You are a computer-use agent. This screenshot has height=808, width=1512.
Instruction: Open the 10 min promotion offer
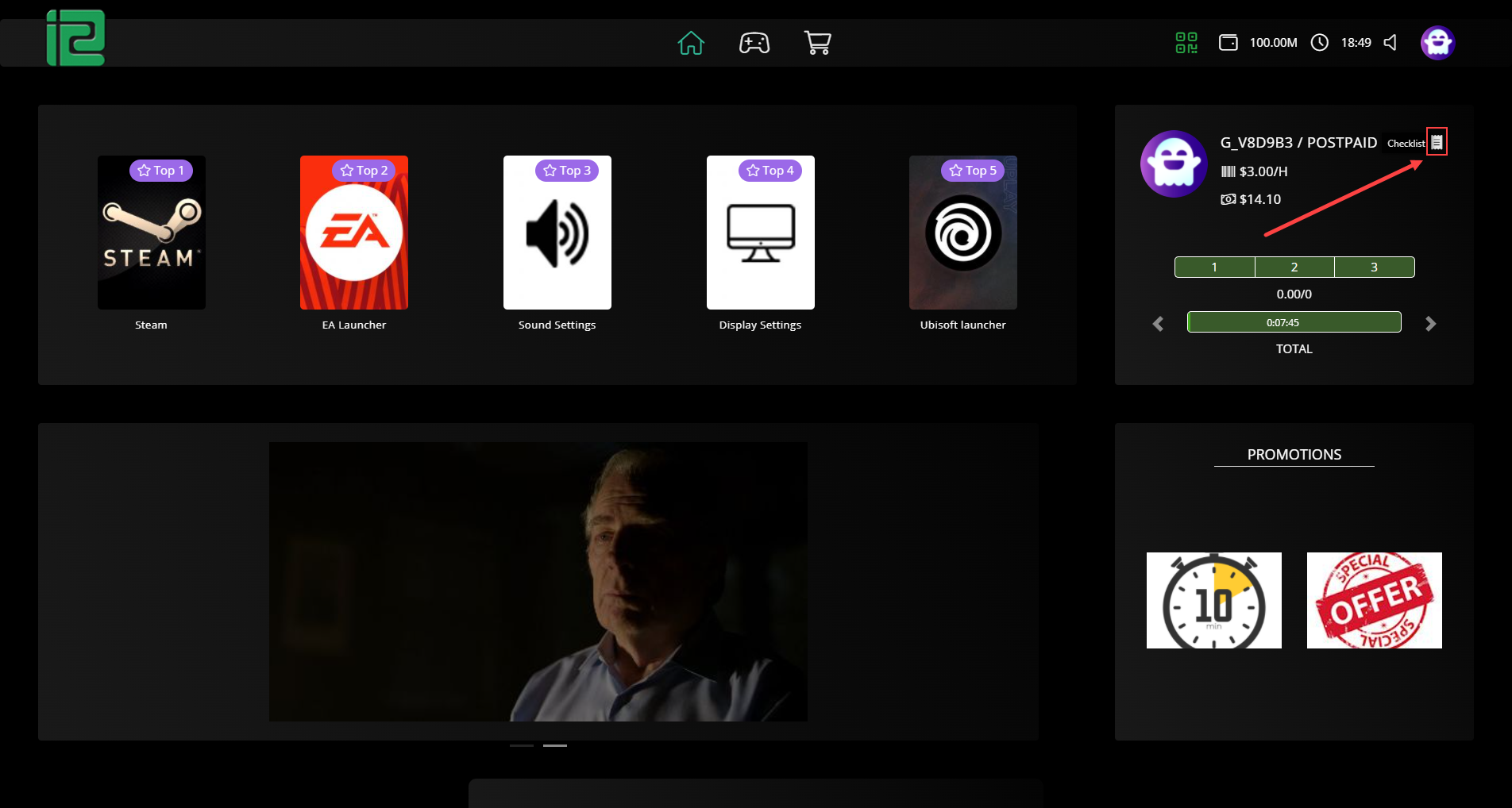pos(1213,600)
